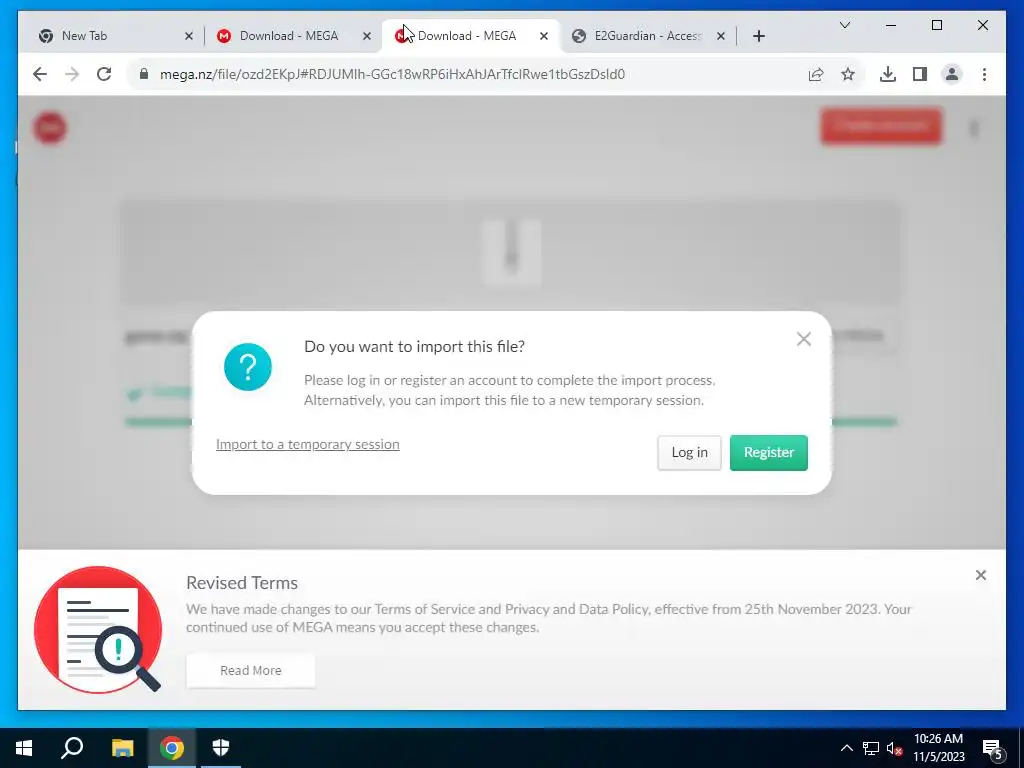Open Windows Security shield on taskbar
This screenshot has height=768, width=1024.
tap(221, 748)
